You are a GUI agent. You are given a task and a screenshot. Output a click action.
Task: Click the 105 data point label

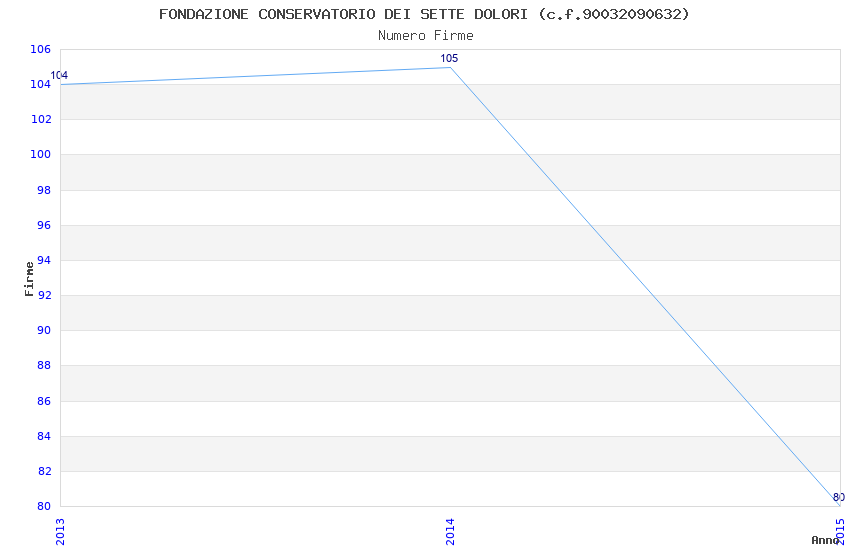tap(449, 59)
